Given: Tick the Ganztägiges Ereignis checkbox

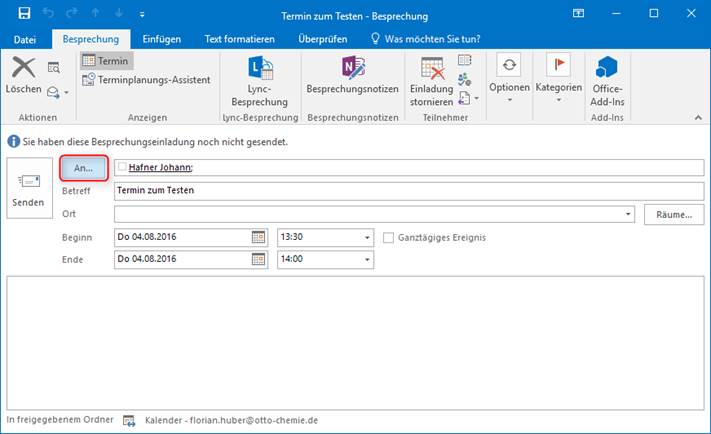Looking at the screenshot, I should 388,238.
